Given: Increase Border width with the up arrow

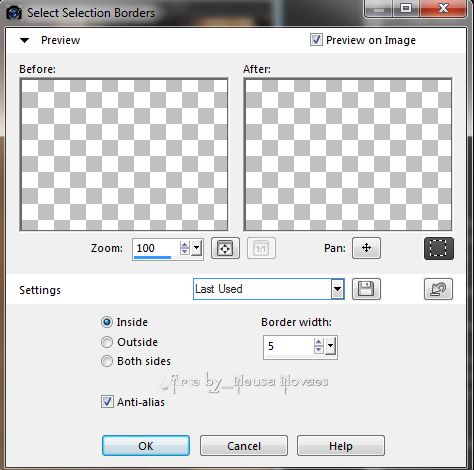Looking at the screenshot, I should point(319,342).
